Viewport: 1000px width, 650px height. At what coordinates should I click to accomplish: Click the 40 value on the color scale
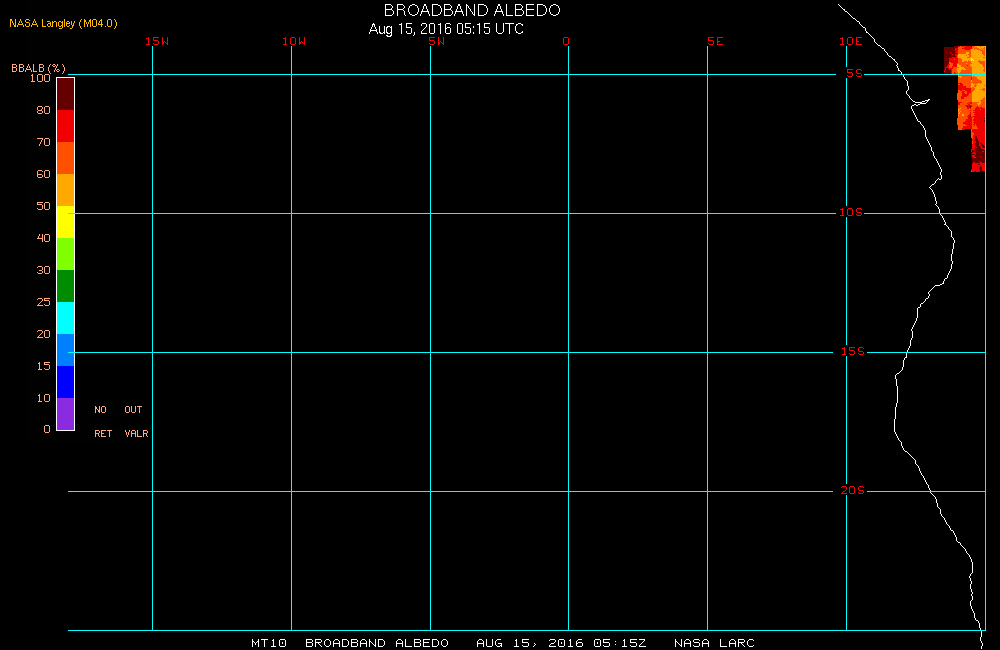click(43, 237)
